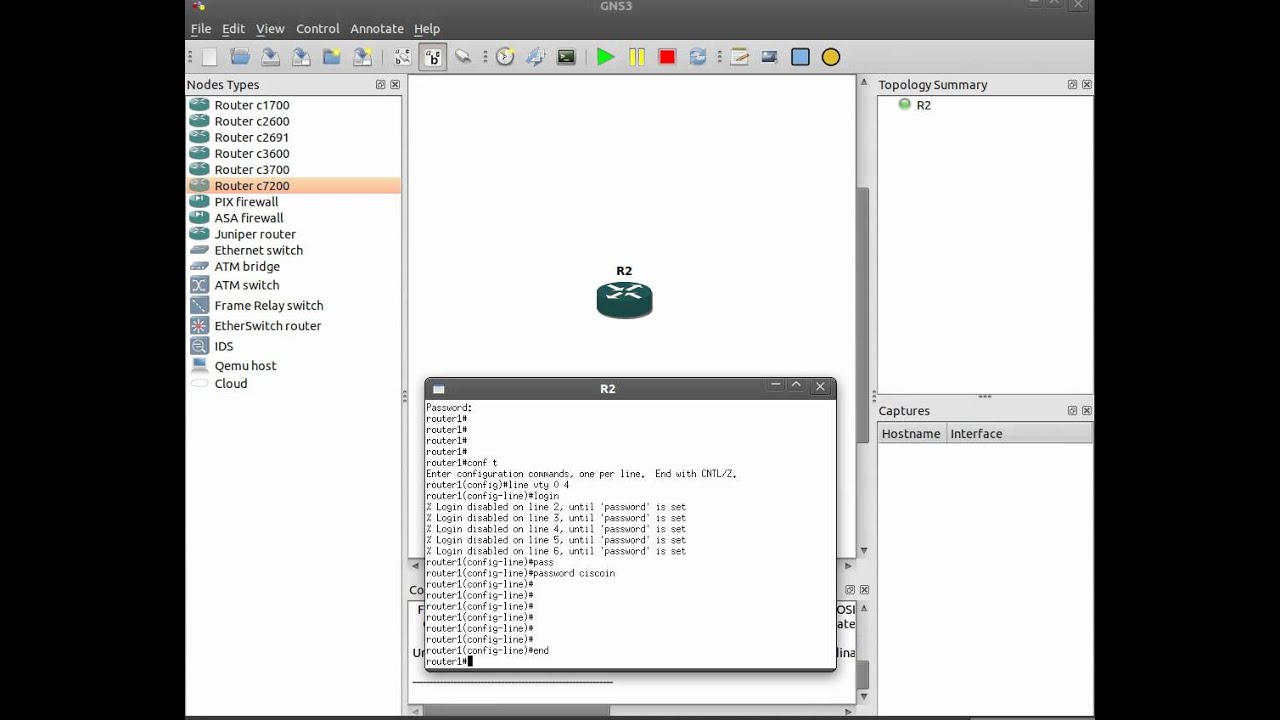
Task: Stop all devices with red stop button
Action: pyautogui.click(x=667, y=57)
